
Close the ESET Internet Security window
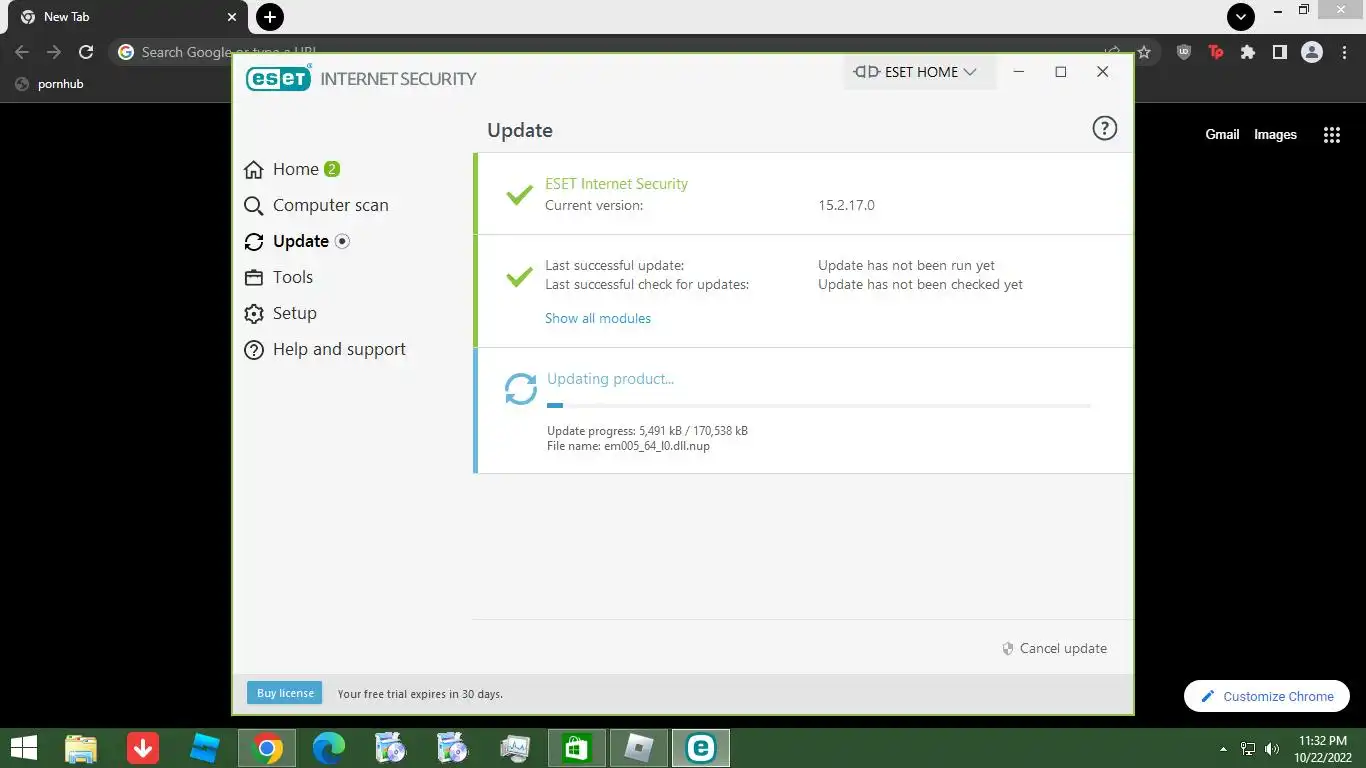(x=1102, y=72)
